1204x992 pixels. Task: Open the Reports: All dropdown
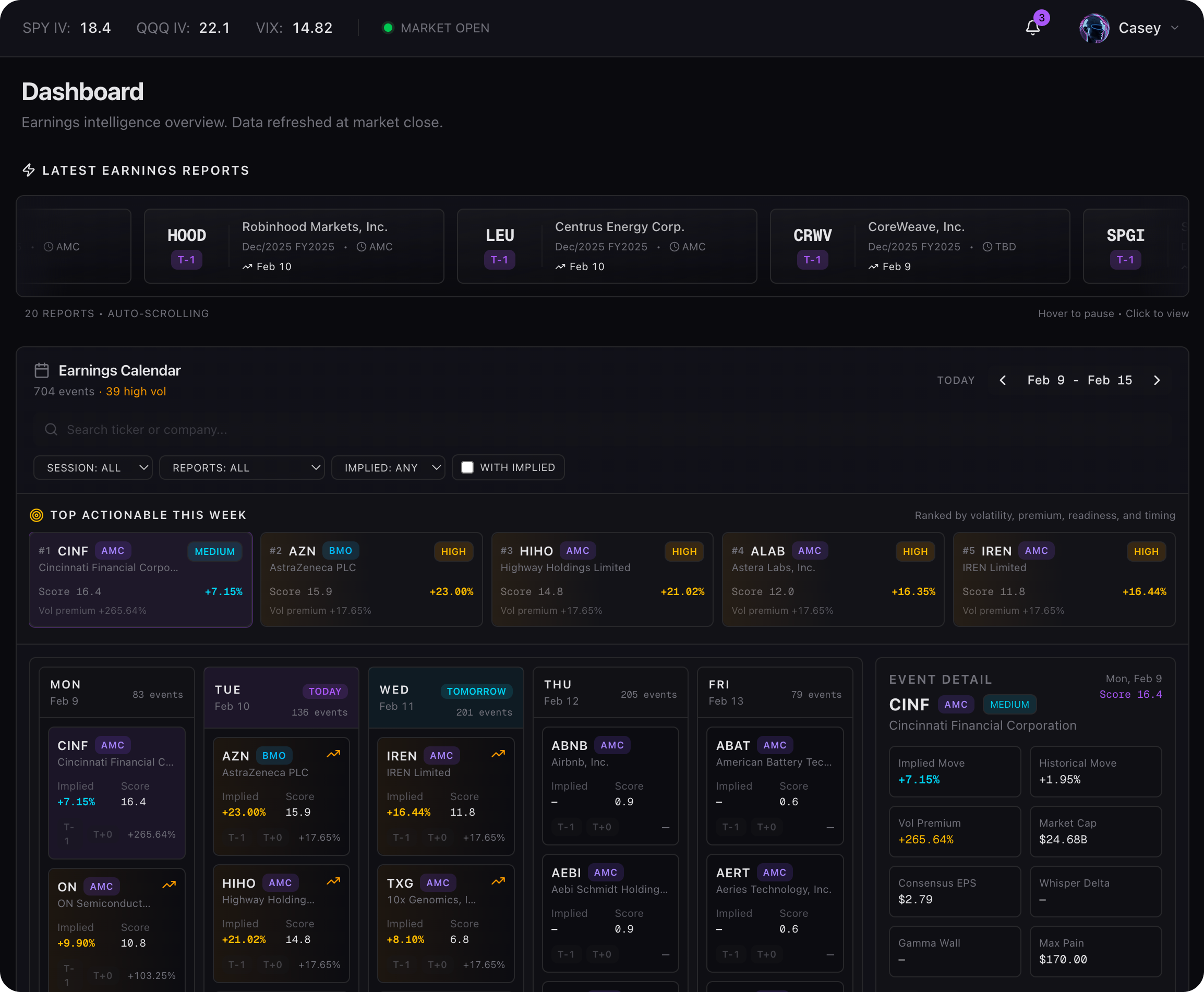(x=242, y=467)
